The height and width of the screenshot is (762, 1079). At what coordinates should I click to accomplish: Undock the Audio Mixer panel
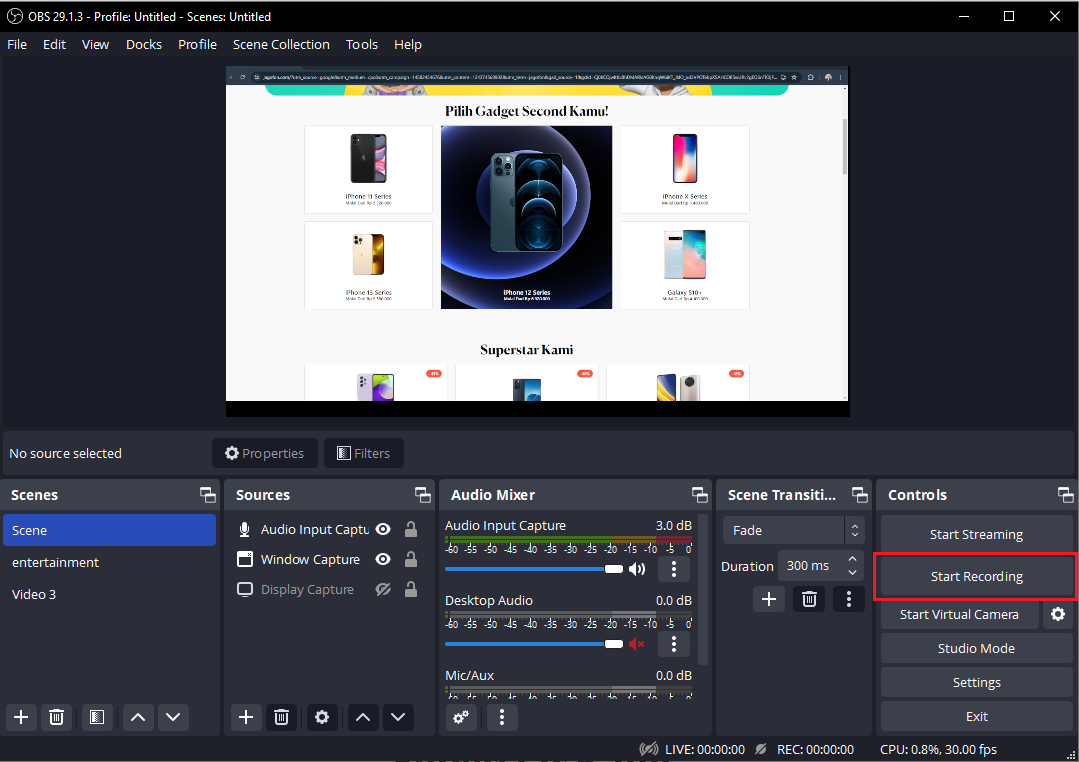pyautogui.click(x=700, y=494)
